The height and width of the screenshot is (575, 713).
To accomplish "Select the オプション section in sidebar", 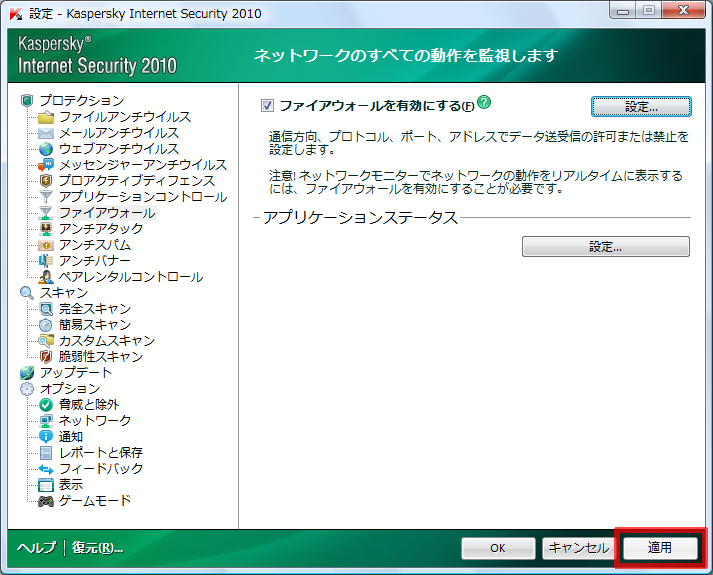I will 69,389.
